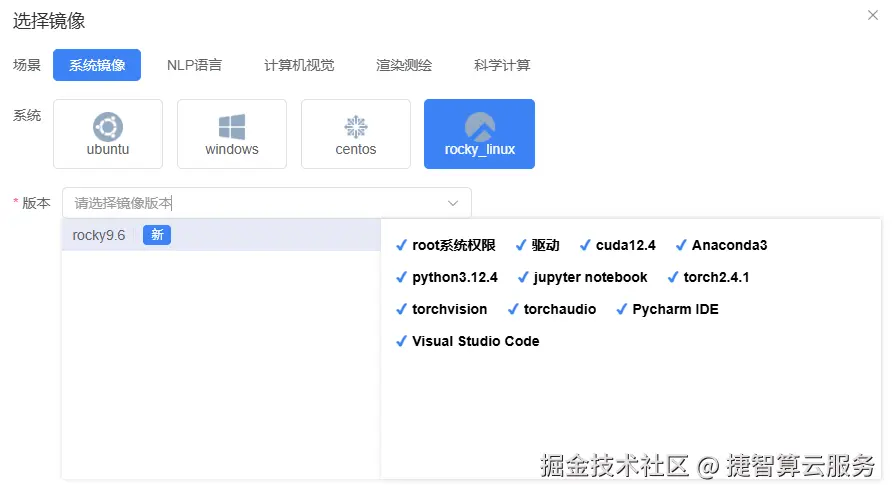
Task: Click the torch2.4.1 feature text
Action: point(716,277)
